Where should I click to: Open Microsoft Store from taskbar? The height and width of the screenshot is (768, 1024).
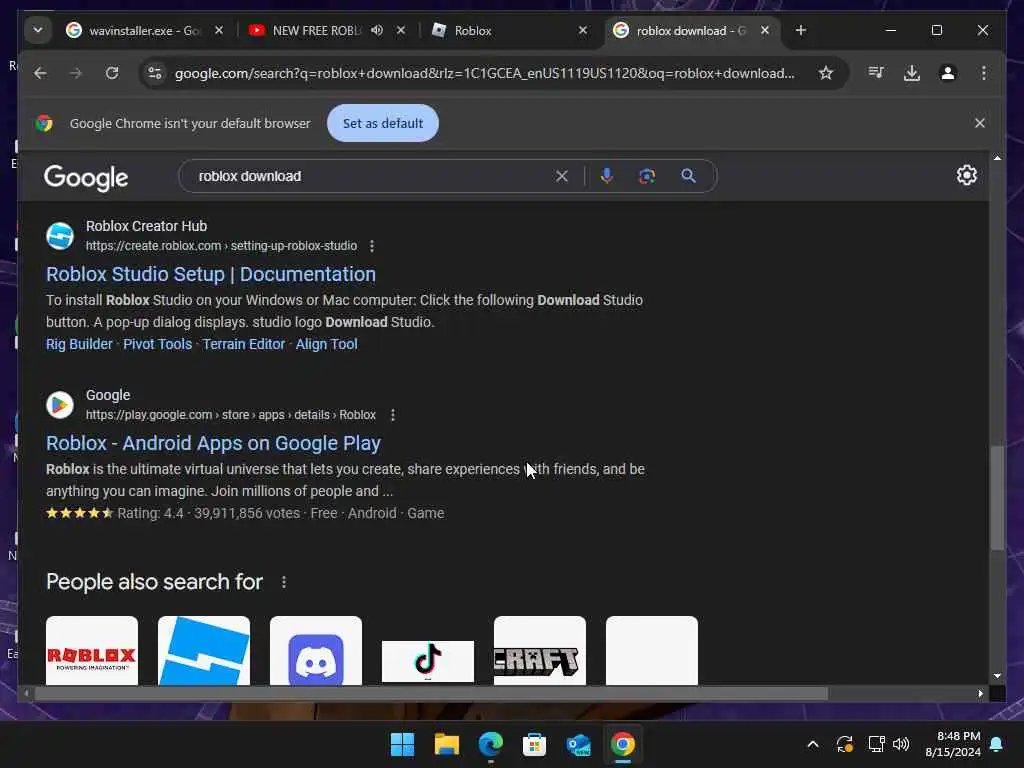534,744
